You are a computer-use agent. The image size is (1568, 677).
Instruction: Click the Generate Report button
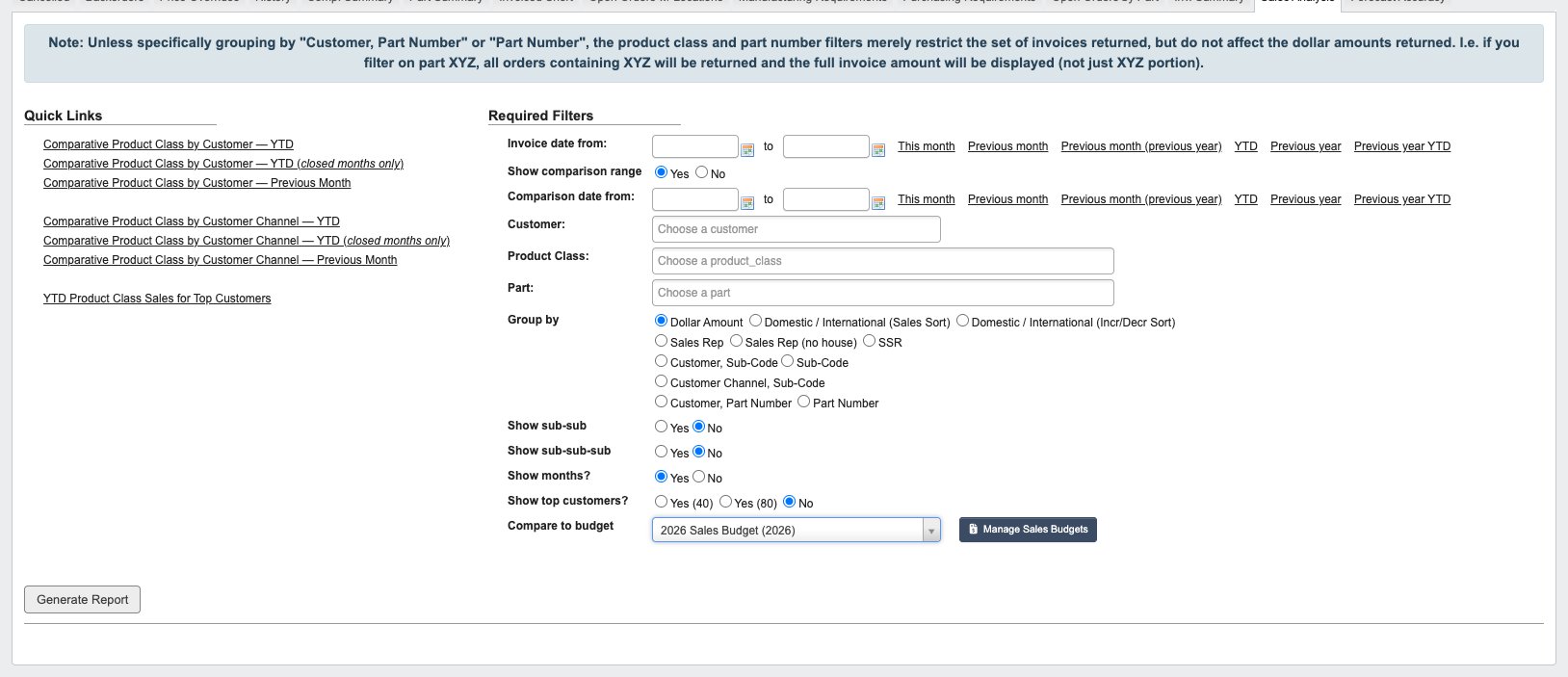tap(83, 600)
